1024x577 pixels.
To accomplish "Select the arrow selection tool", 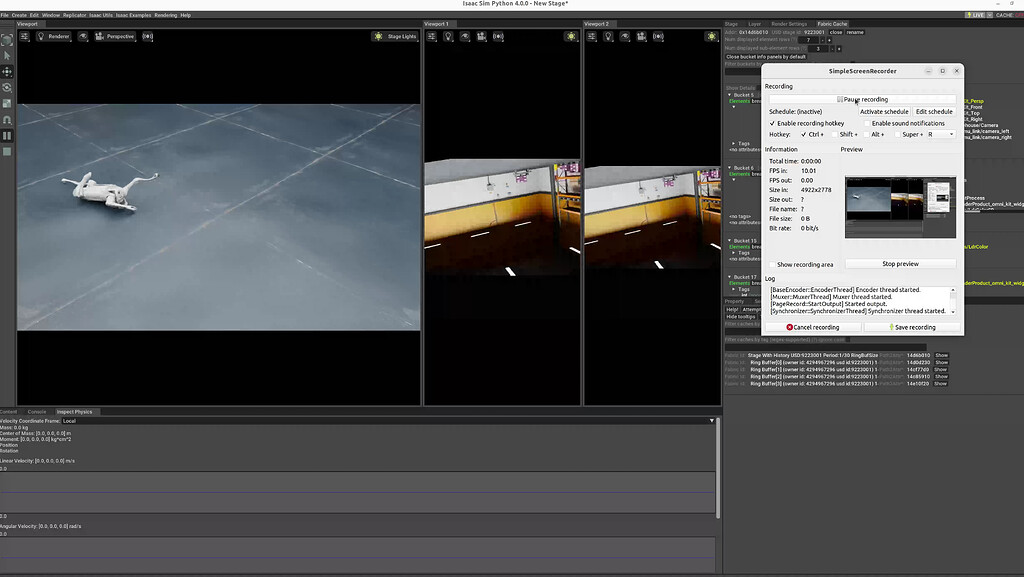I will point(8,56).
